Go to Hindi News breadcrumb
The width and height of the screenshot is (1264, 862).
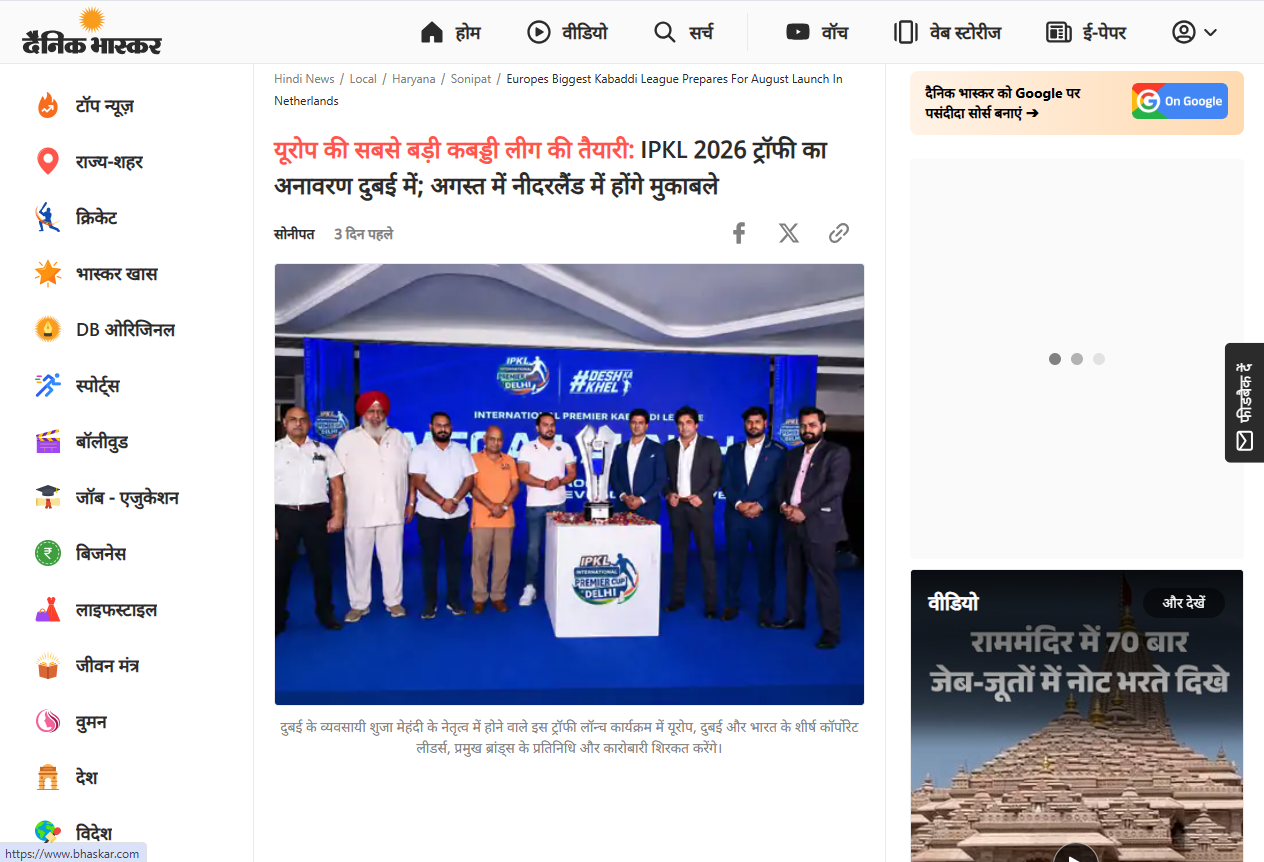click(304, 79)
